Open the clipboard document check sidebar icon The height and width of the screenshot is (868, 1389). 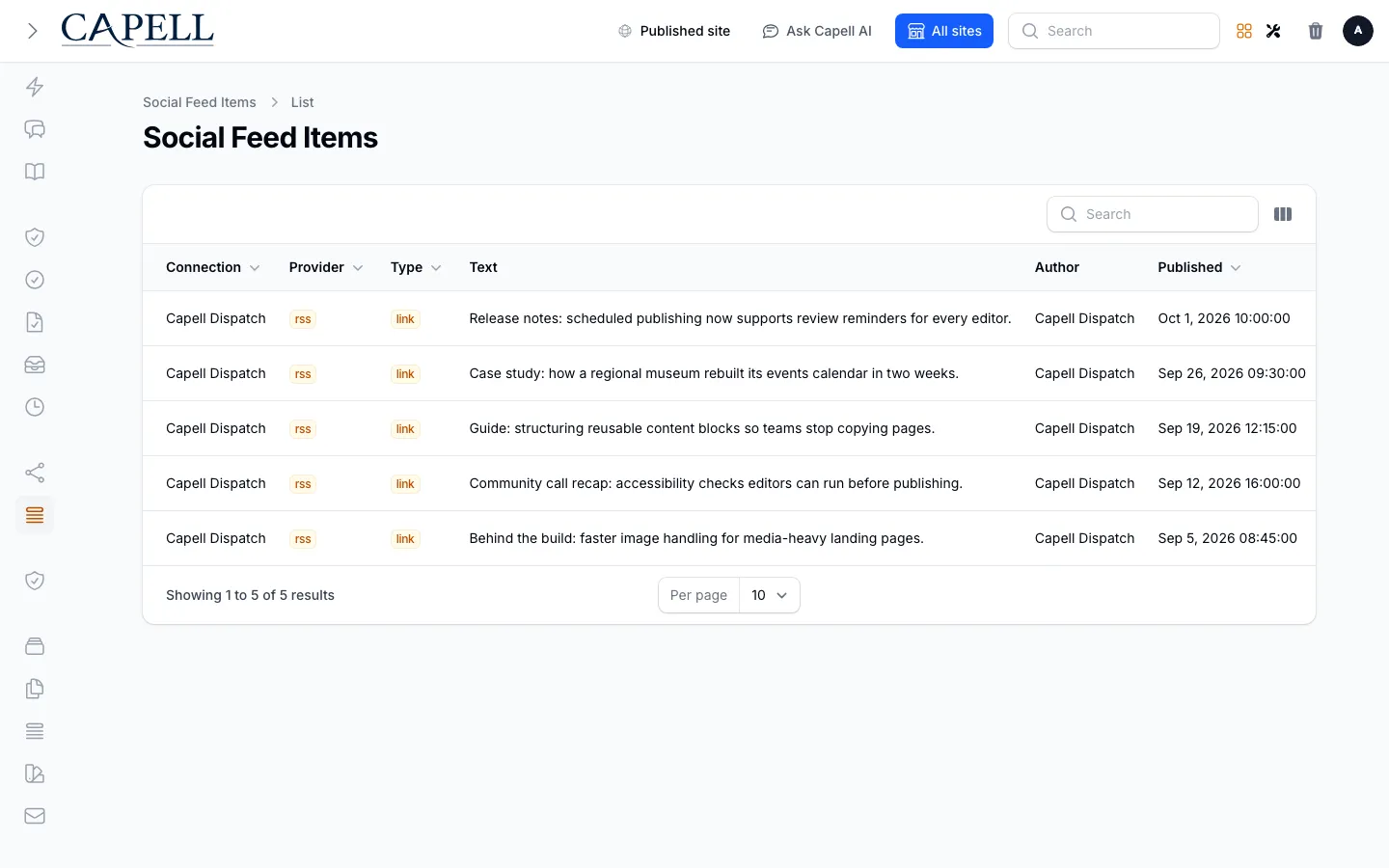point(35,322)
